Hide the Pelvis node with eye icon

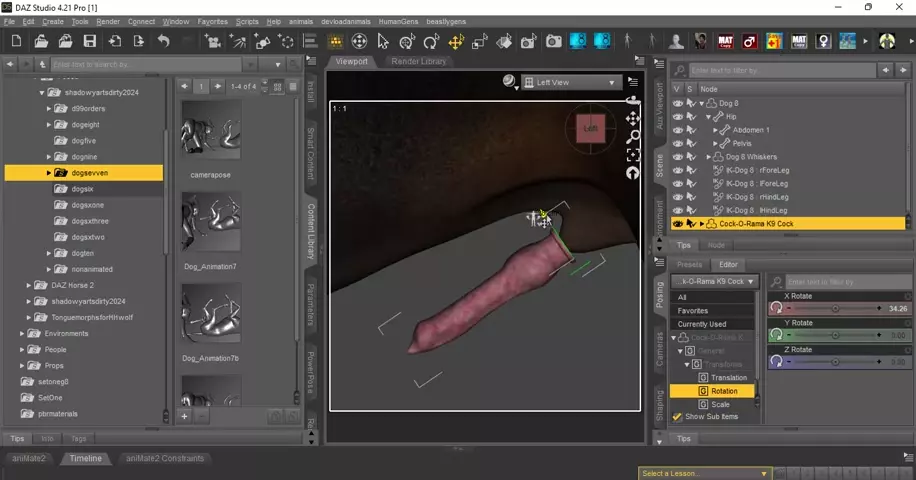(678, 143)
